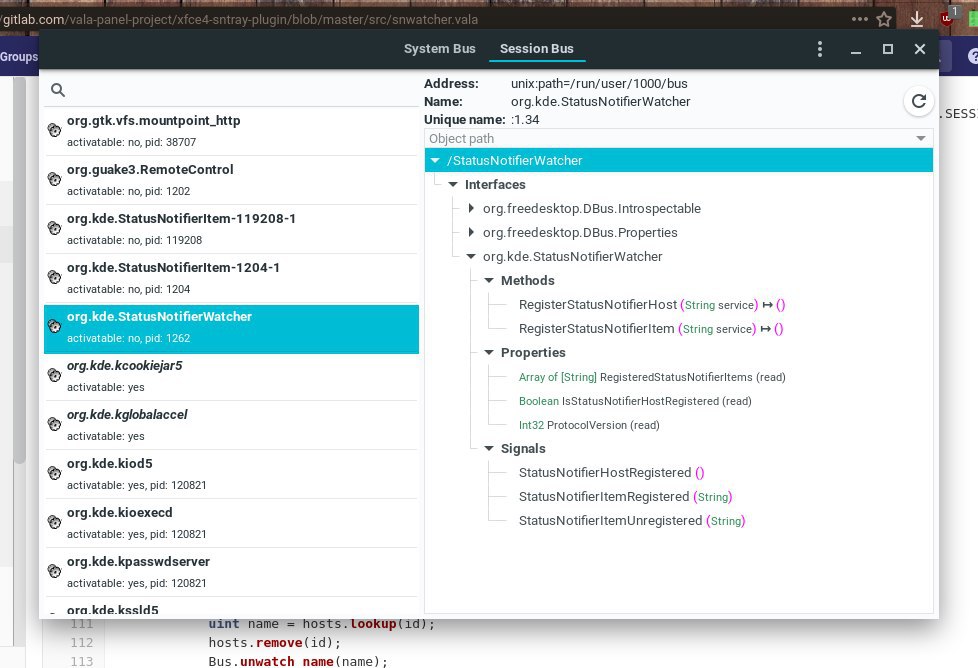Screen dimensions: 978x668
Task: Click gear icon beside org.gtk.vfs.mountpoint_http
Action: tap(55, 130)
